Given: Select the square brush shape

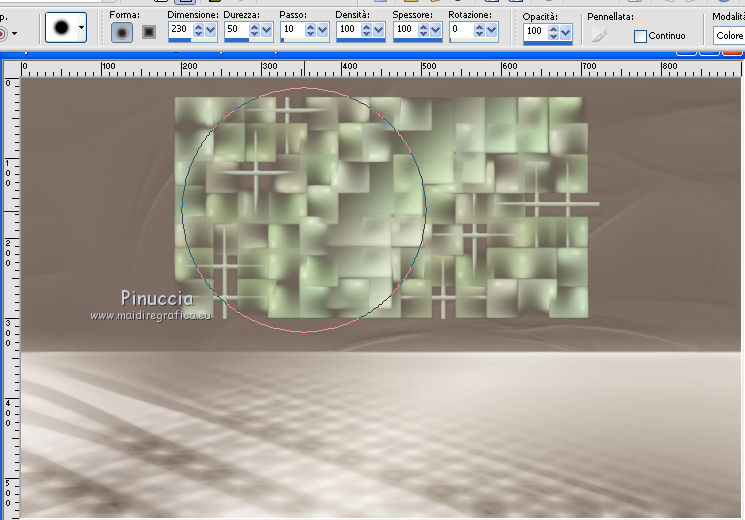Looking at the screenshot, I should [x=149, y=32].
